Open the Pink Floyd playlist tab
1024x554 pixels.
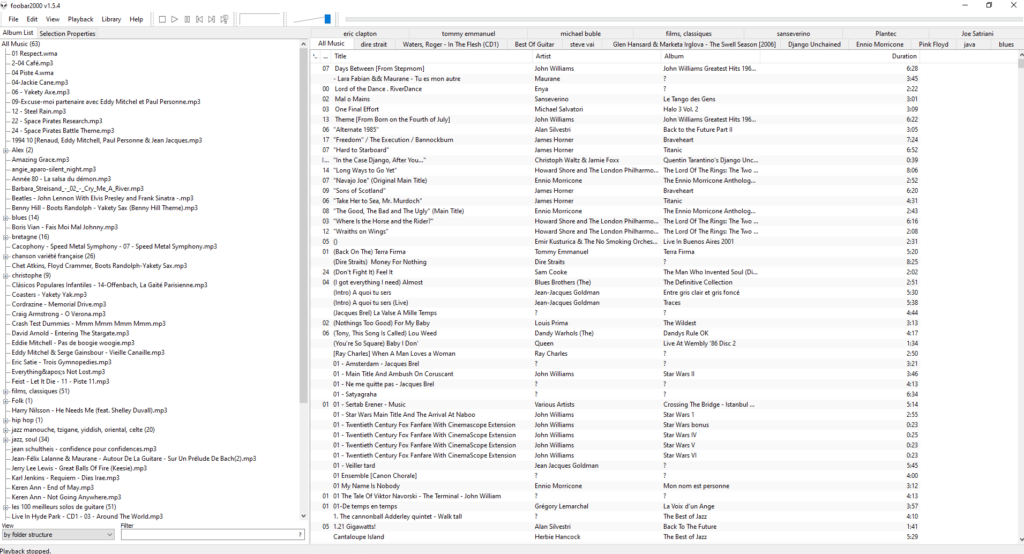[x=933, y=44]
